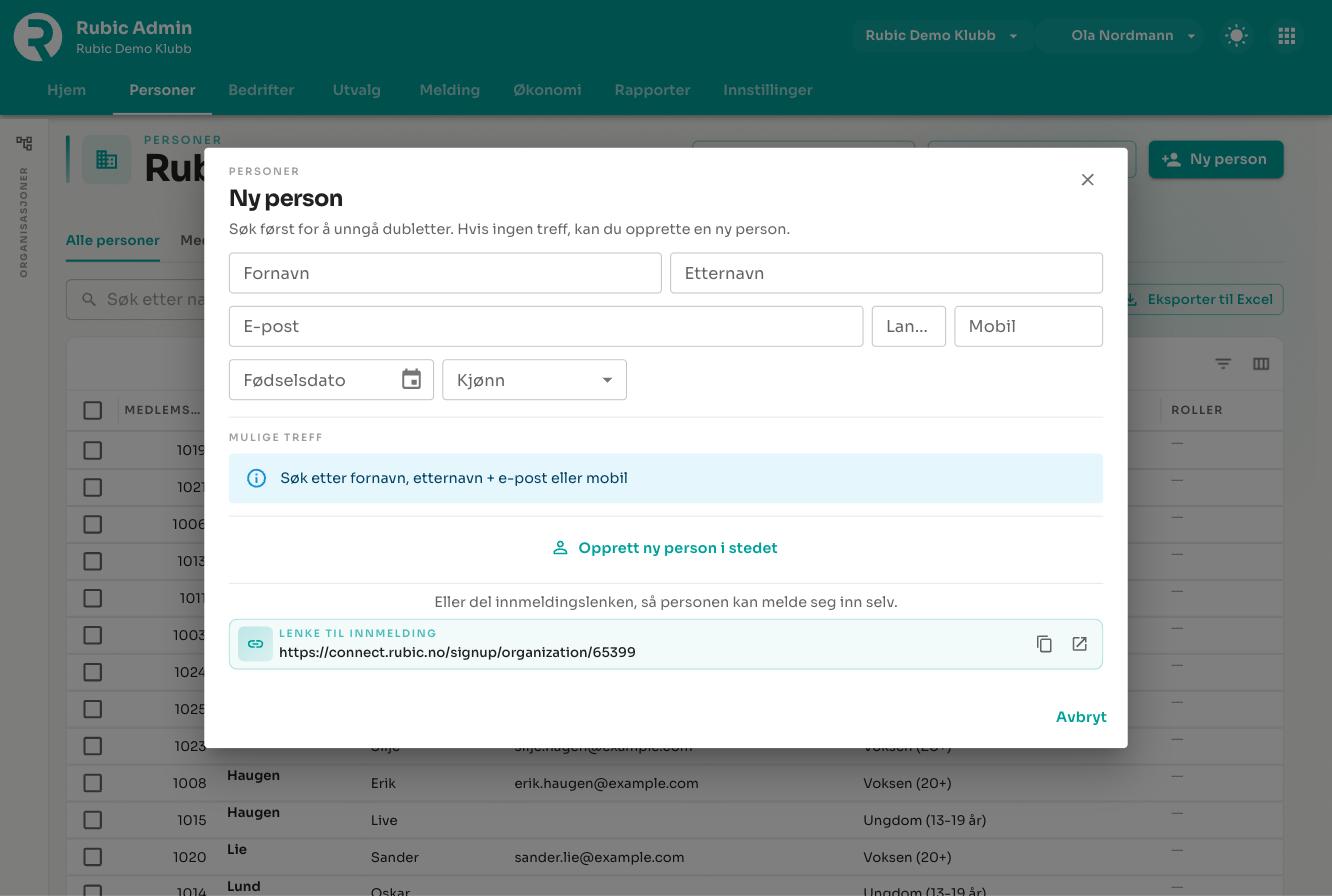Open the Innstillinger menu
The width and height of the screenshot is (1332, 896).
(768, 90)
